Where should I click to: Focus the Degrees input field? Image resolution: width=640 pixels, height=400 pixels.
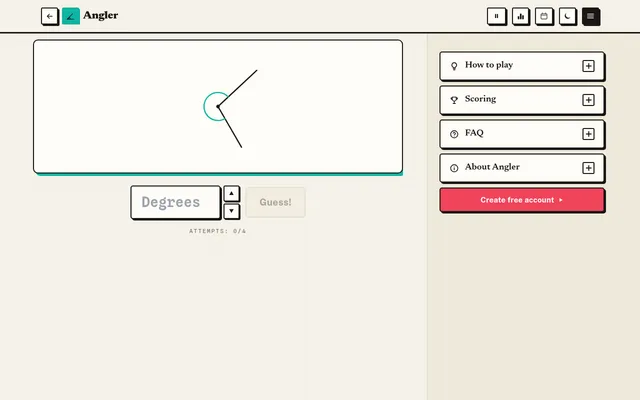click(176, 202)
